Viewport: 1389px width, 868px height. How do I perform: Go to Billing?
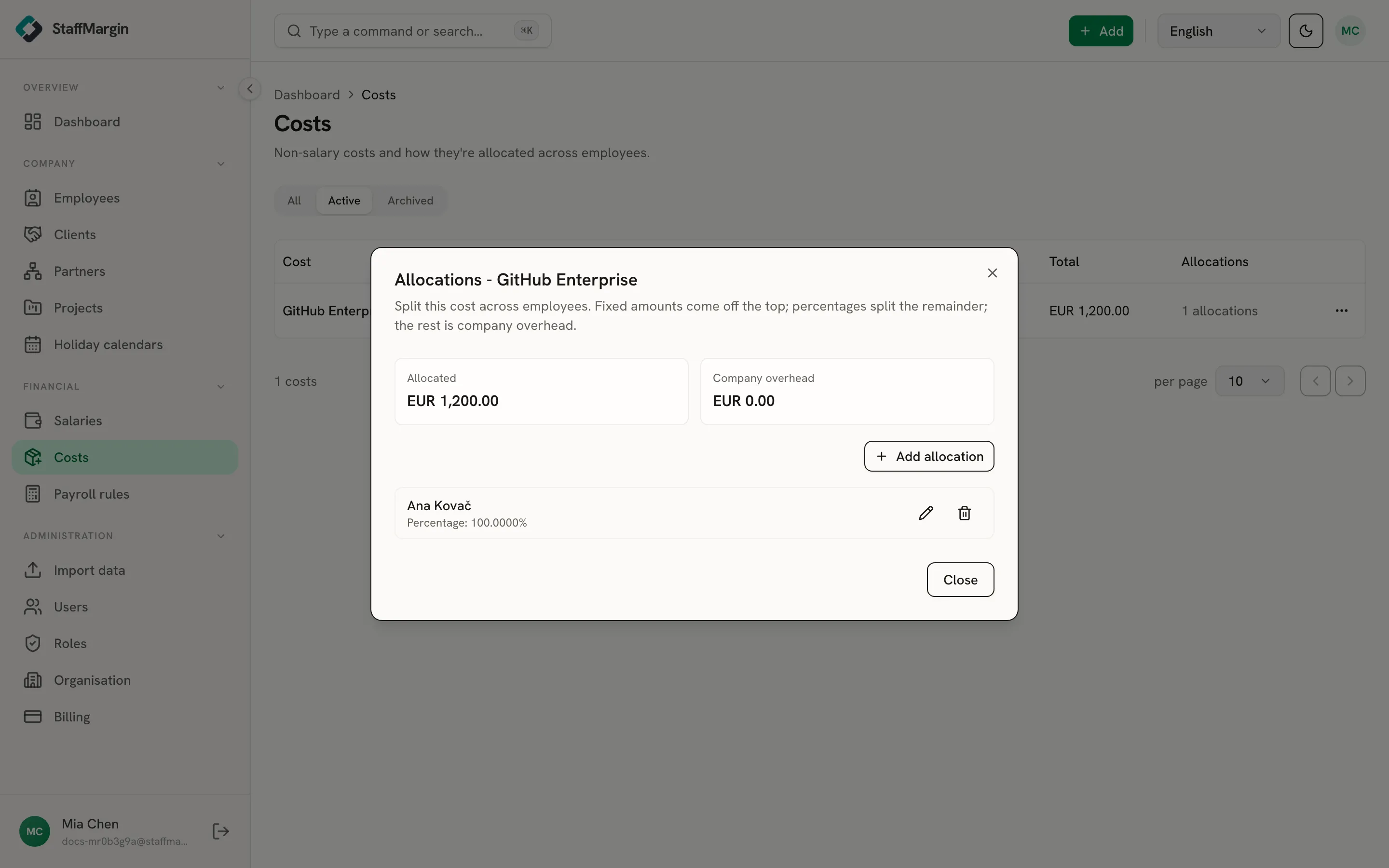click(124, 718)
